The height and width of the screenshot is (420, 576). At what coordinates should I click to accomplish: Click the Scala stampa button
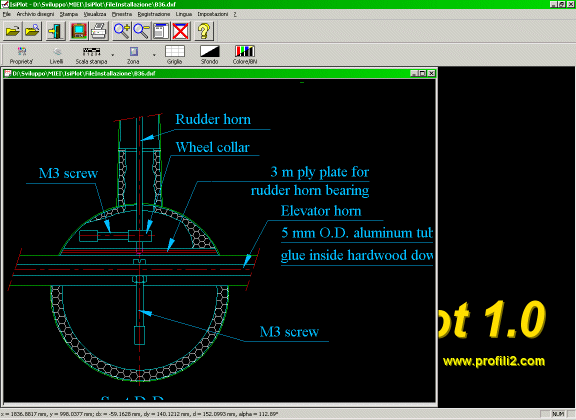[91, 55]
